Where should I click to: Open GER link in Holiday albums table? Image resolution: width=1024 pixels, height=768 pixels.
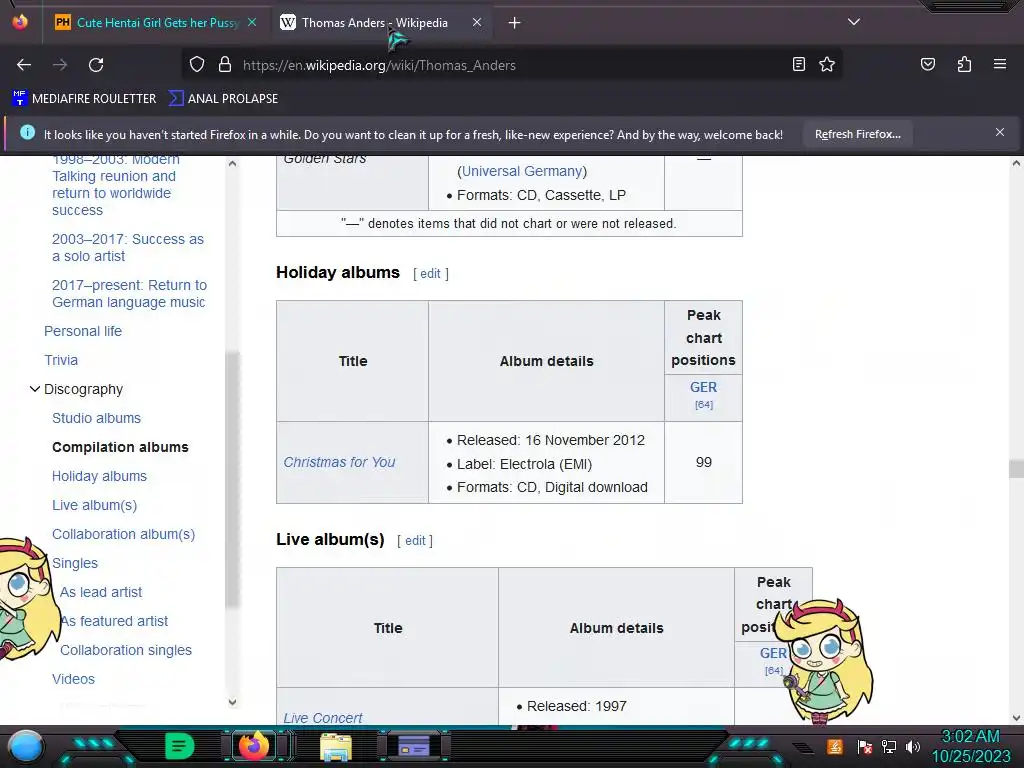point(703,387)
